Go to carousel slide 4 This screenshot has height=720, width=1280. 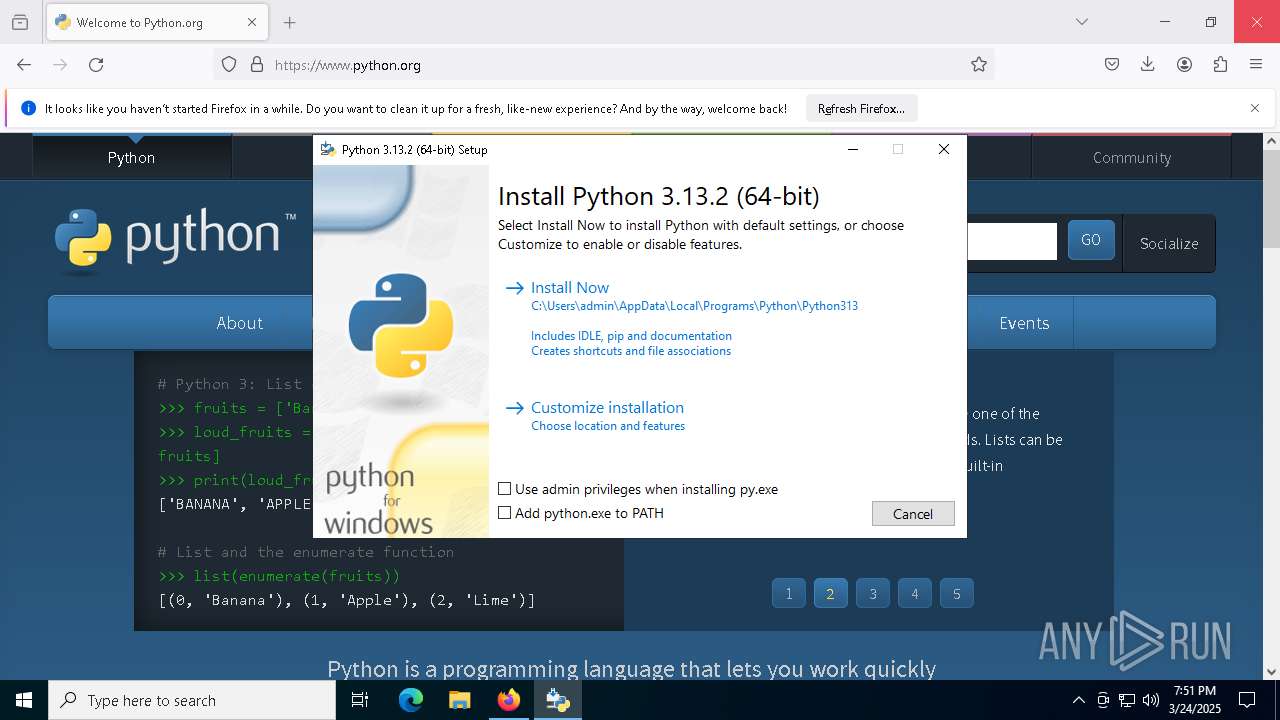coord(915,593)
